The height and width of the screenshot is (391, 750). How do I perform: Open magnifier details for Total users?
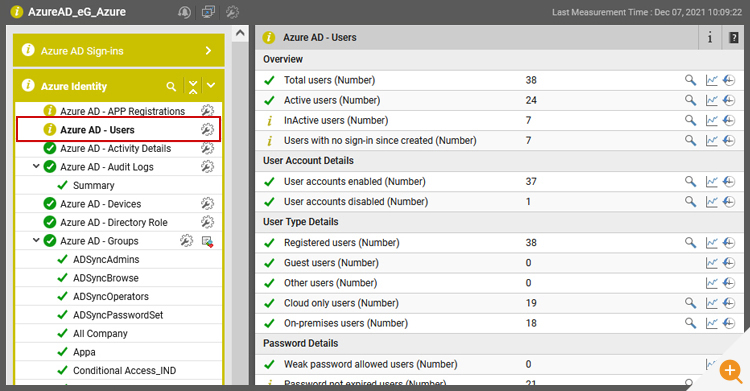click(690, 80)
